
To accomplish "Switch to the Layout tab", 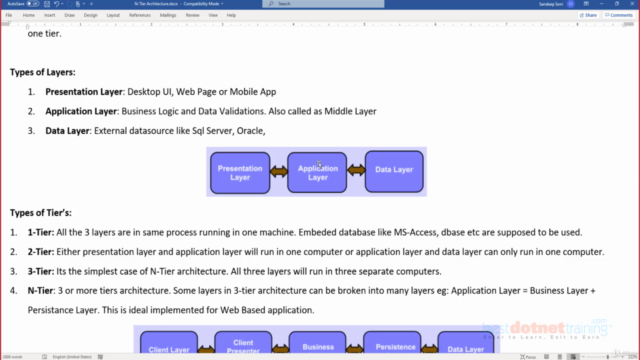I will (113, 15).
